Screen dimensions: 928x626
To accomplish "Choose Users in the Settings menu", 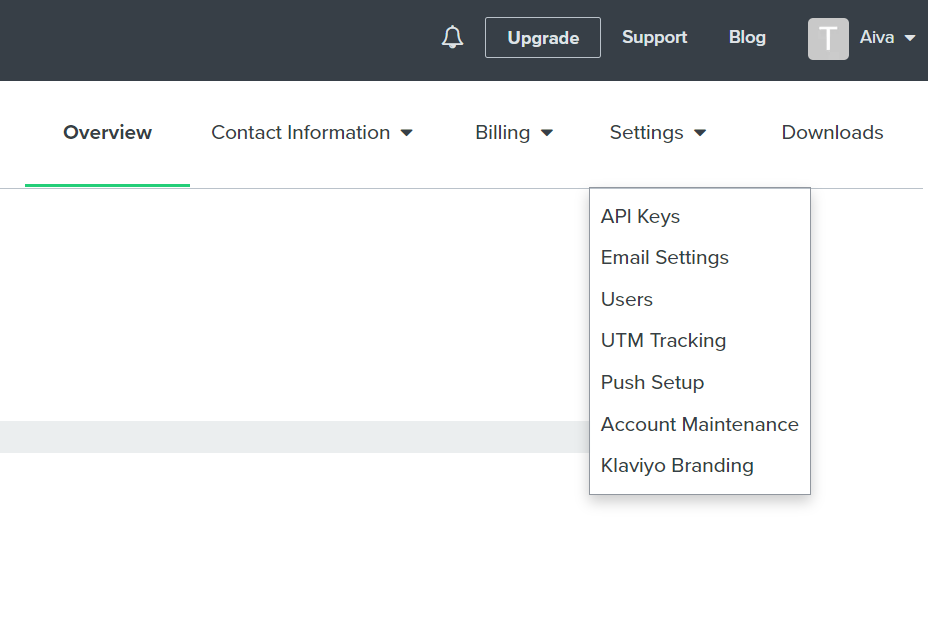I will tap(626, 299).
